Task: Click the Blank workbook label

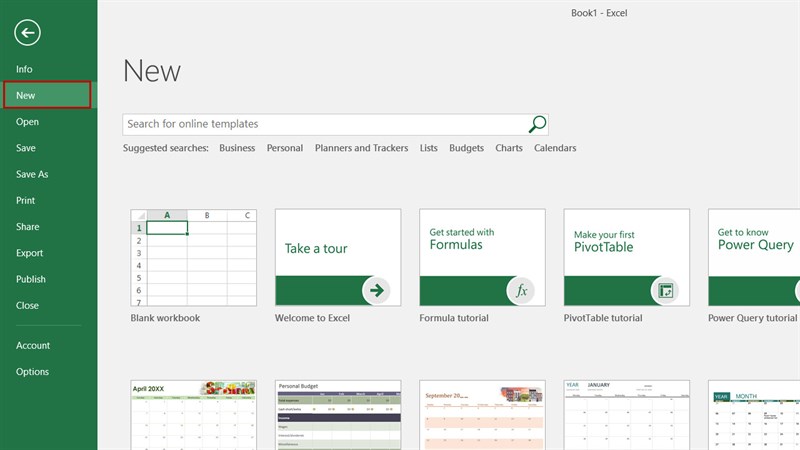Action: pyautogui.click(x=165, y=318)
